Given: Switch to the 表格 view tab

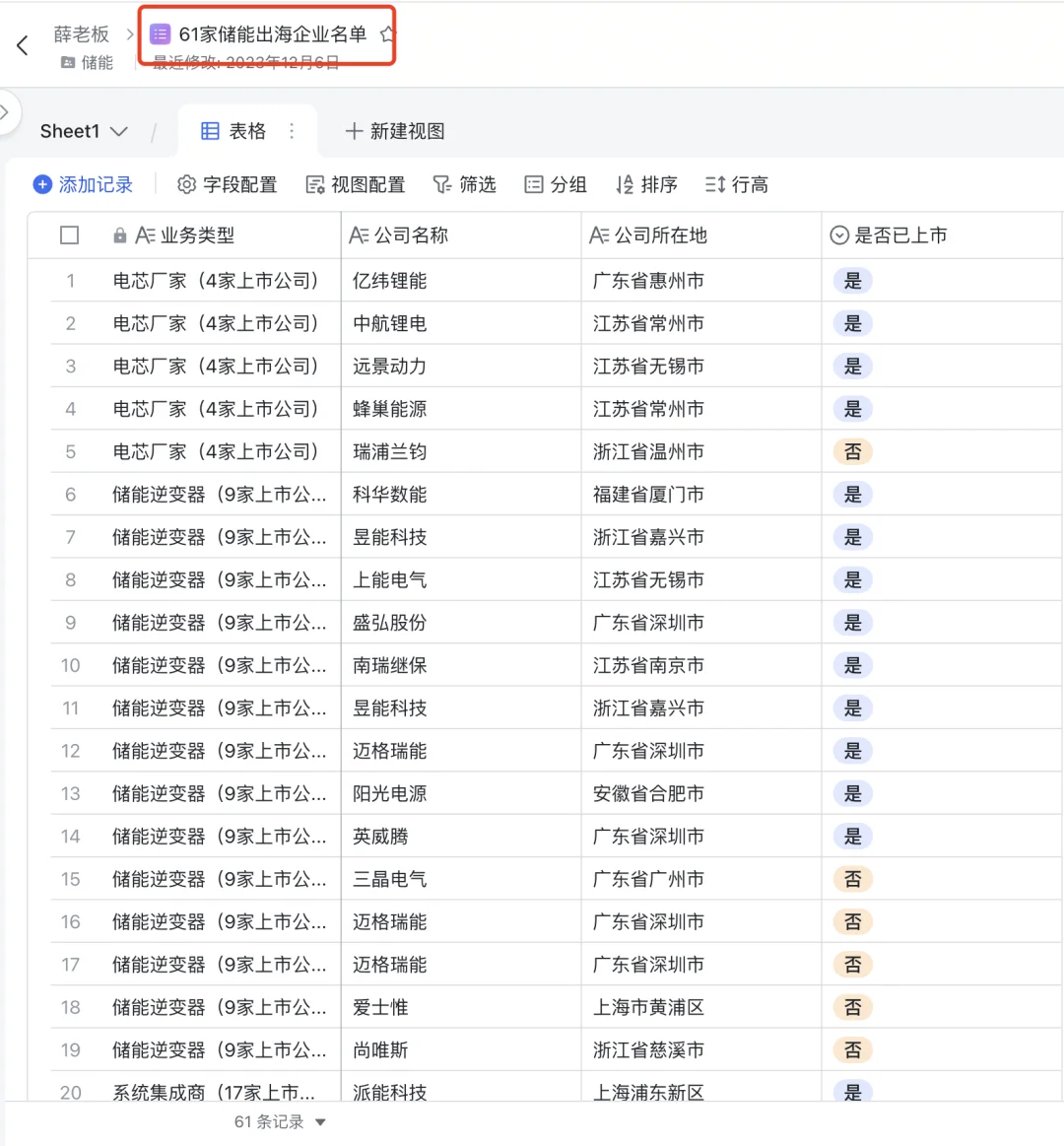Looking at the screenshot, I should (x=241, y=129).
